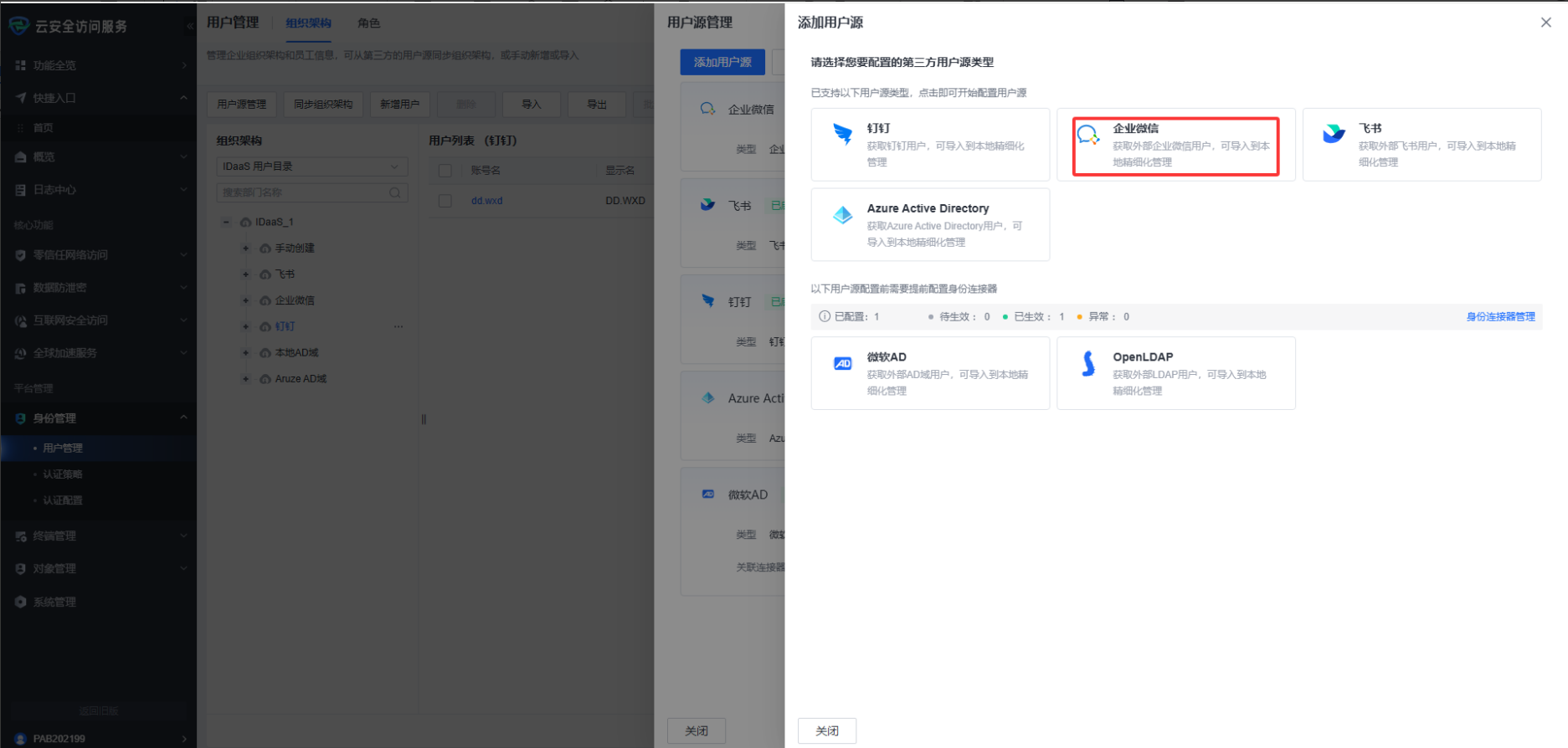This screenshot has width=1568, height=748.
Task: Open 认证策略 in the sidebar
Action: pyautogui.click(x=63, y=474)
